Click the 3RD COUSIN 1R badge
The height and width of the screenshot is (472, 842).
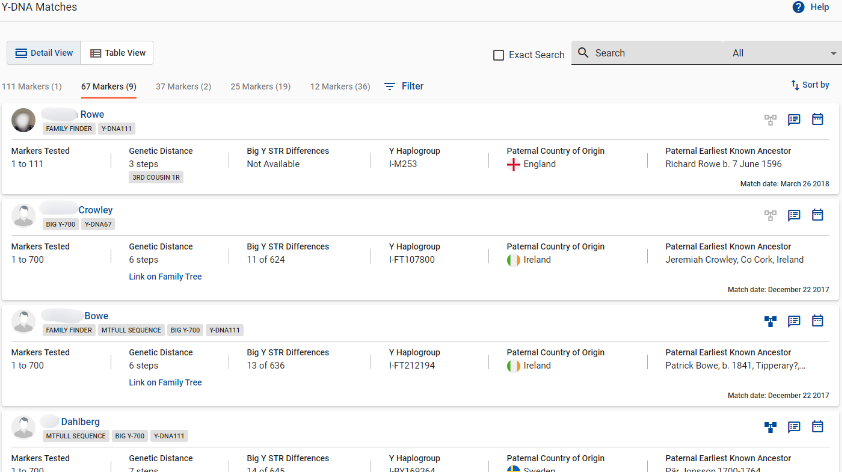(x=156, y=177)
